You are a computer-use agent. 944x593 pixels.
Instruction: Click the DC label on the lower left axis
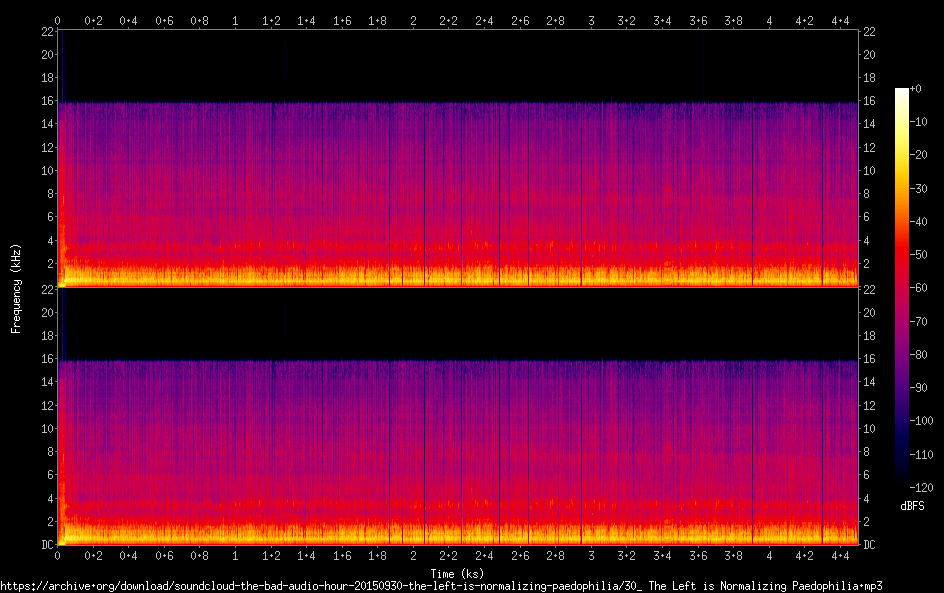45,545
